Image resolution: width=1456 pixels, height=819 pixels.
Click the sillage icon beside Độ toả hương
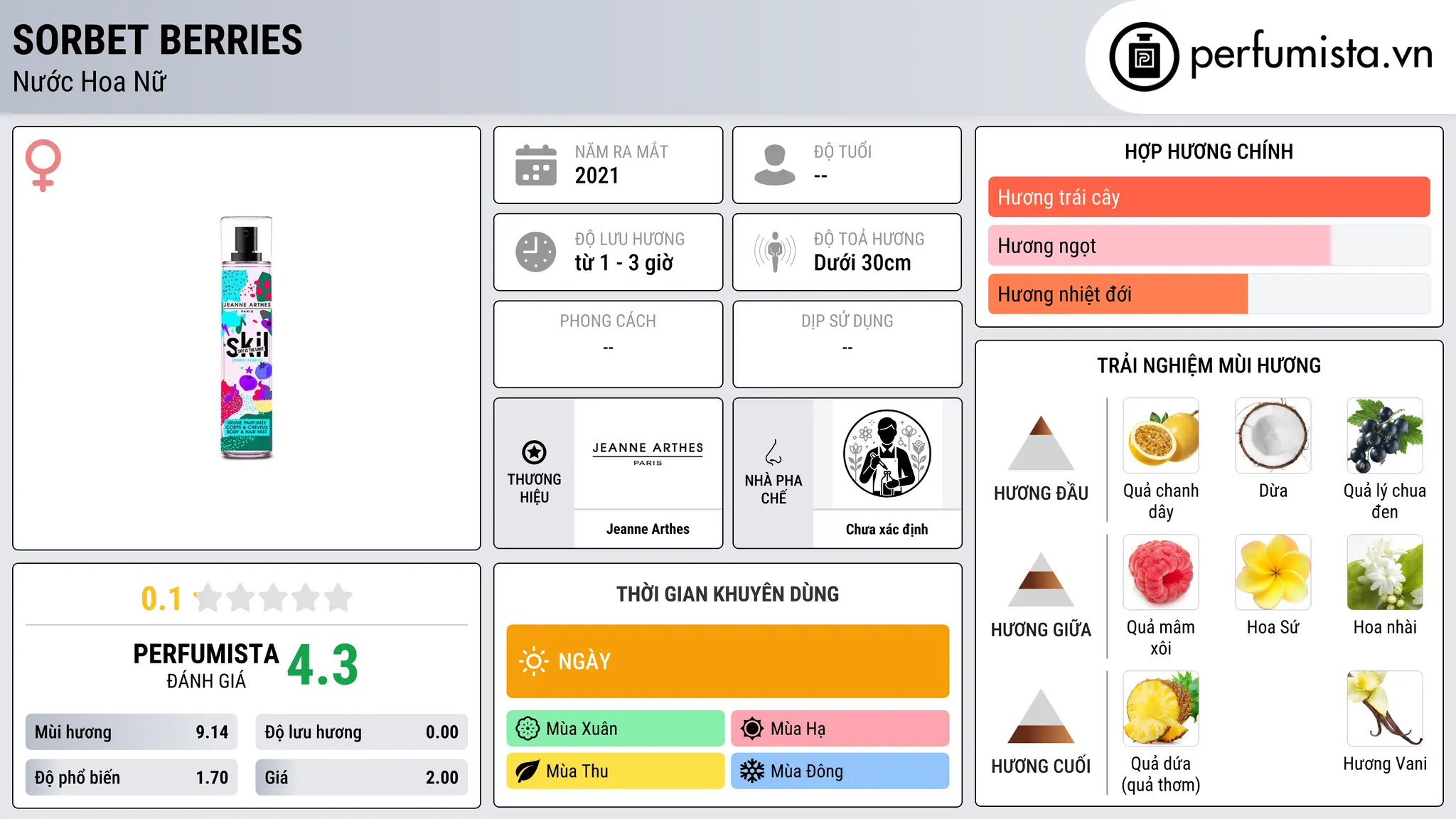coord(775,252)
